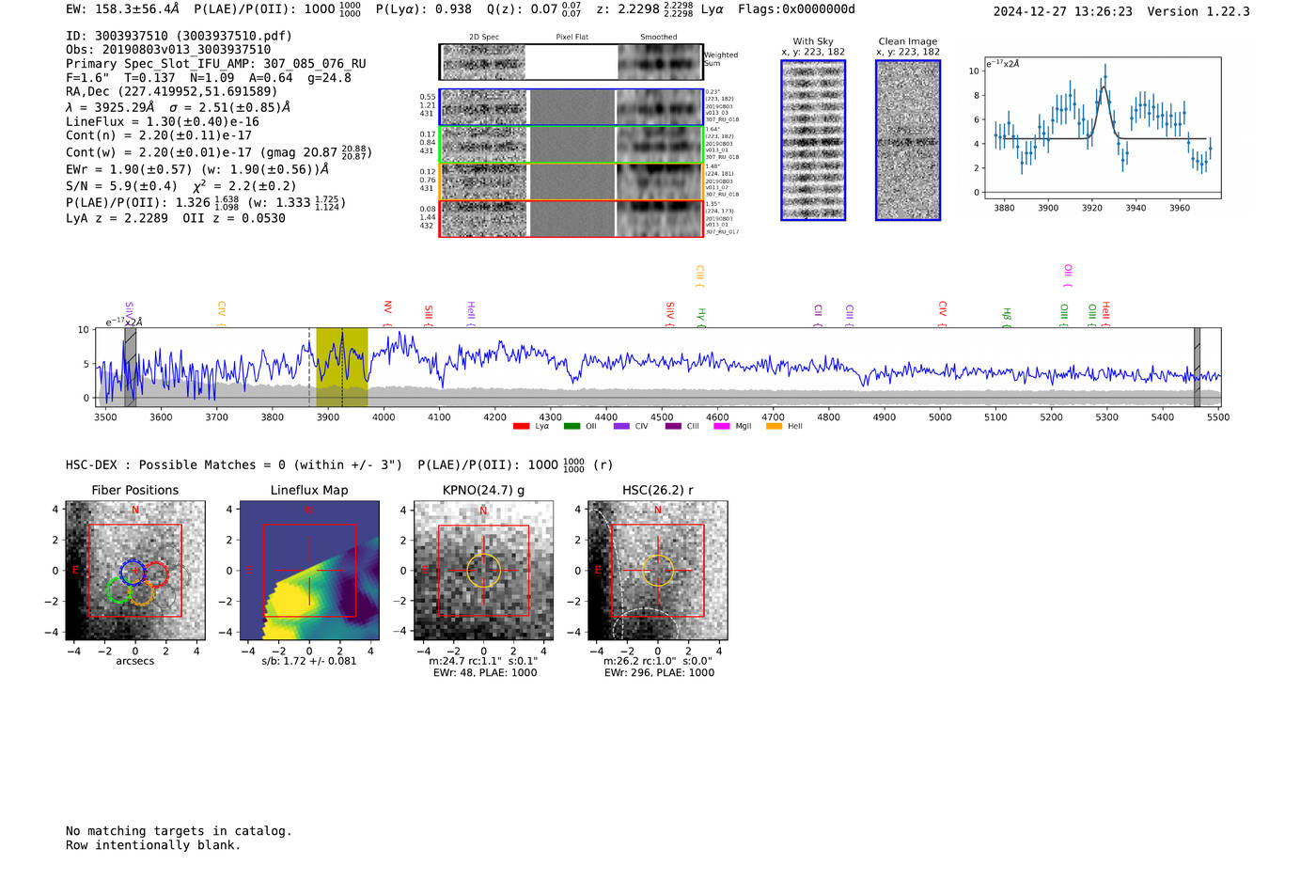Screen dimensions: 1316x896
Task: Select the green-outlined 2D spectrum row
Action: tap(572, 145)
